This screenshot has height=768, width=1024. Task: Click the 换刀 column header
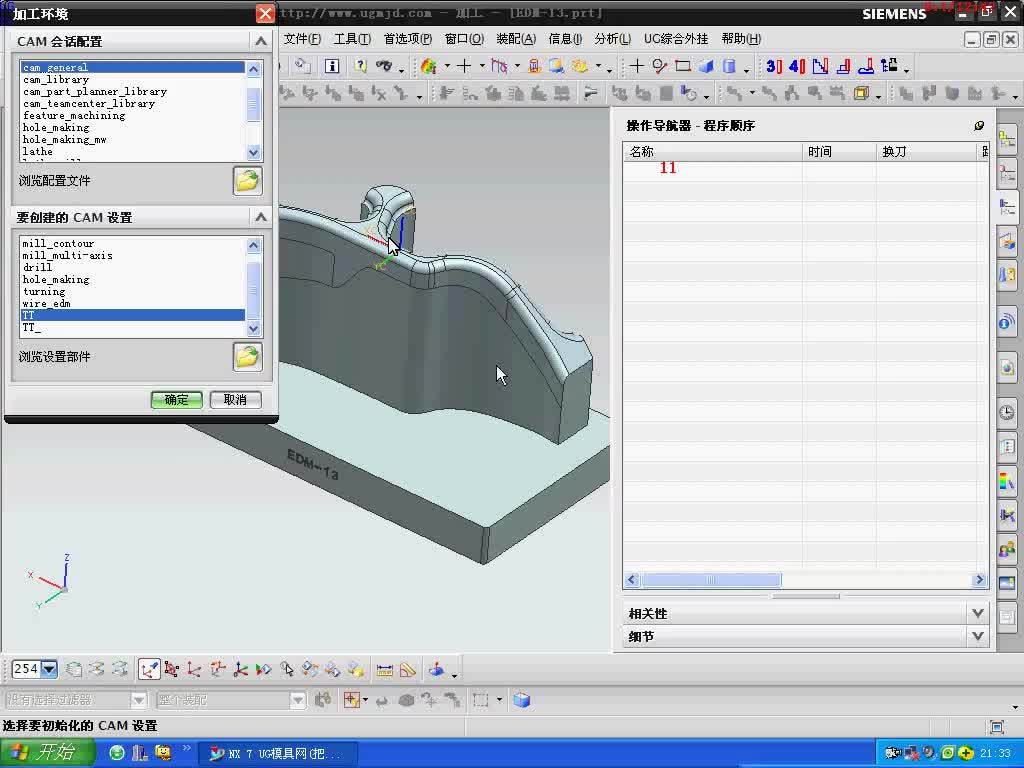pyautogui.click(x=927, y=152)
